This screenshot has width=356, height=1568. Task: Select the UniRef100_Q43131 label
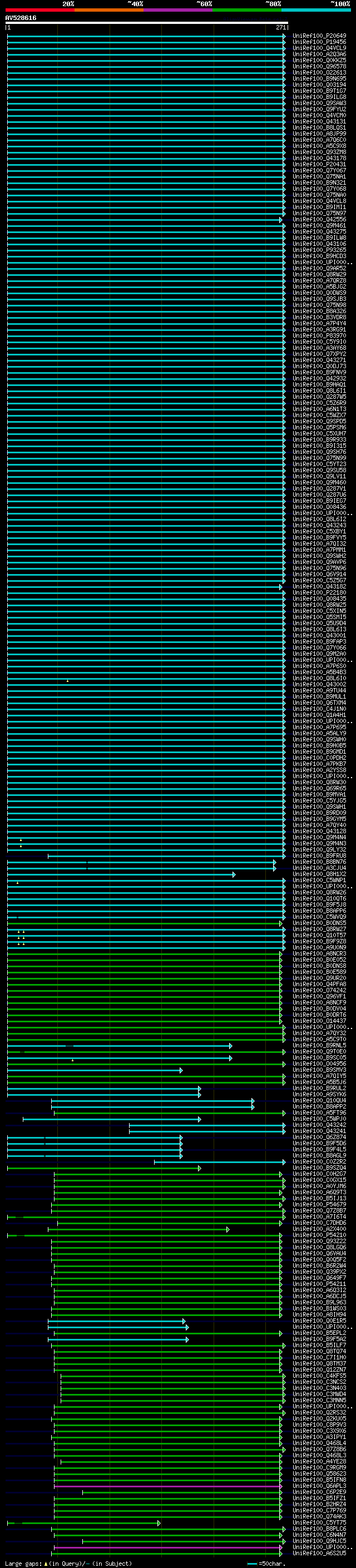pos(319,122)
